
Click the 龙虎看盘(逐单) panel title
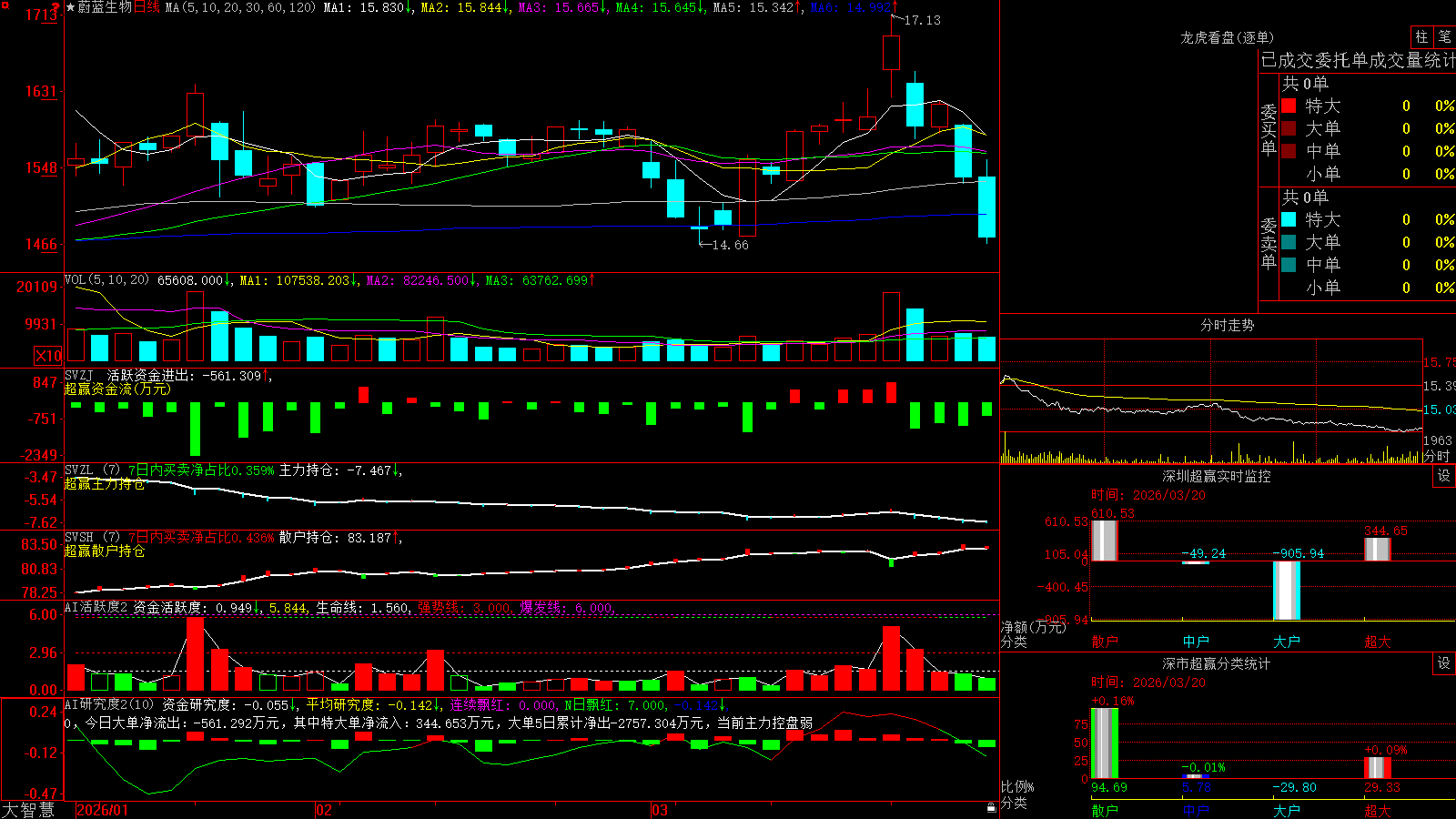[x=1227, y=37]
